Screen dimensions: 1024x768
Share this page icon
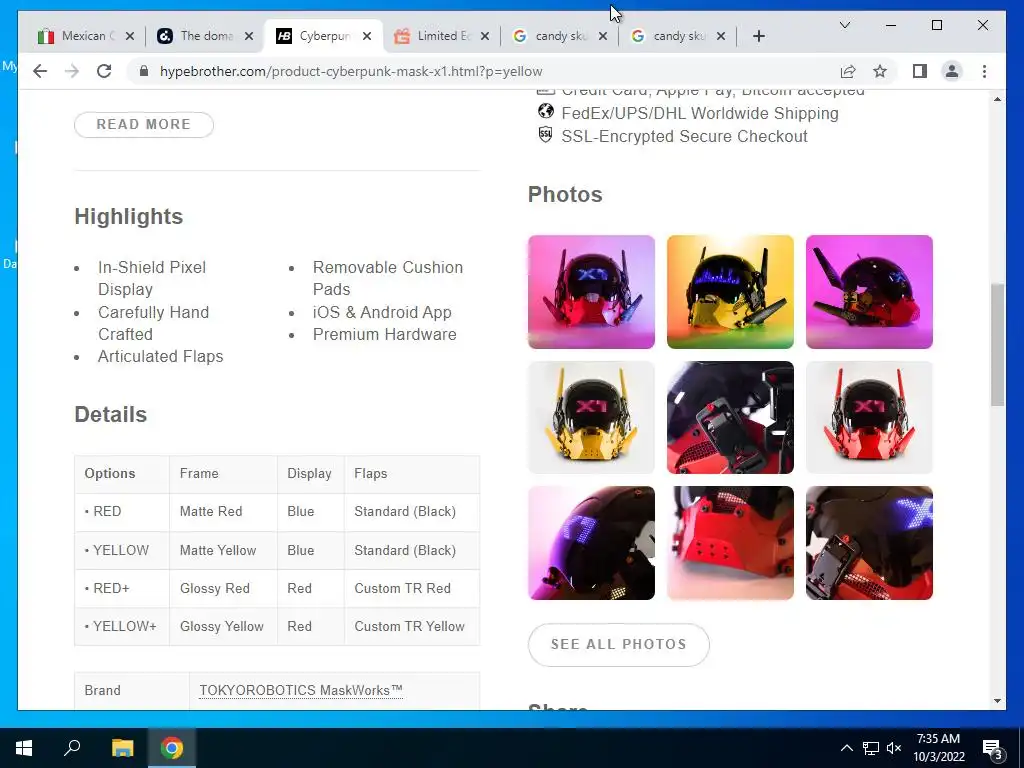(x=848, y=71)
